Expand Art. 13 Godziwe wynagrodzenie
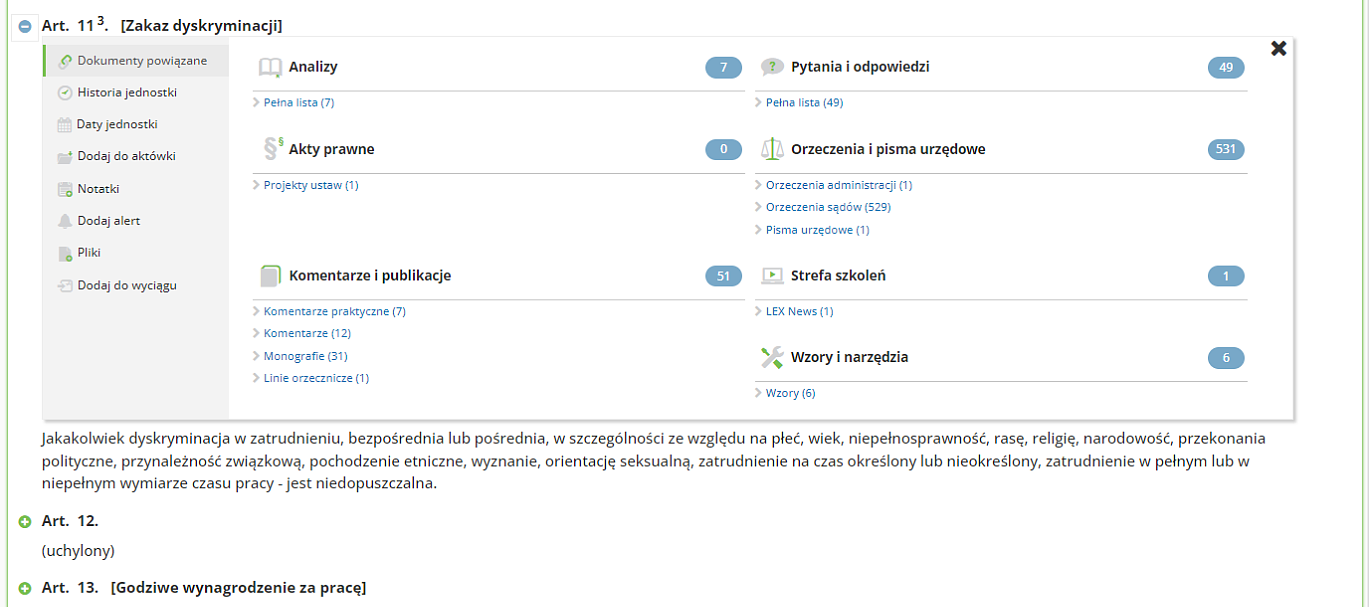Image resolution: width=1372 pixels, height=607 pixels. coord(25,589)
